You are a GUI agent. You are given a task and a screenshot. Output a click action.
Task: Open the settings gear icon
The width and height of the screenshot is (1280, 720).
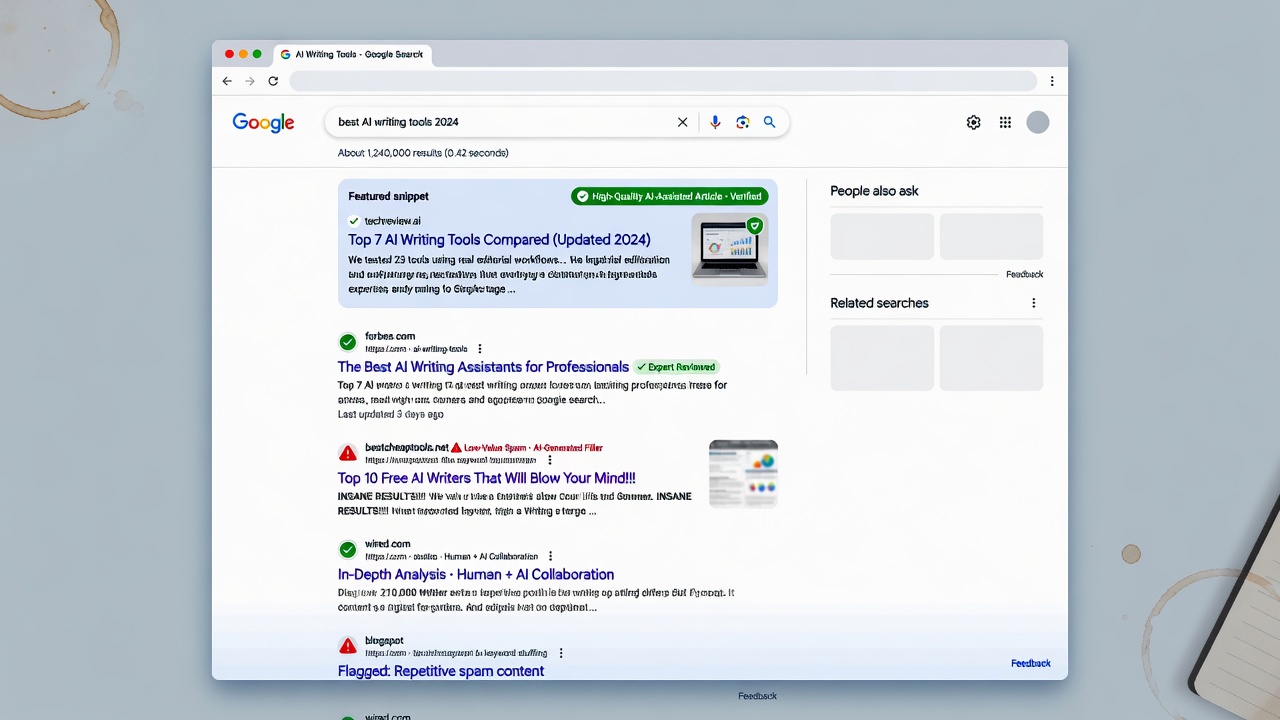974,122
